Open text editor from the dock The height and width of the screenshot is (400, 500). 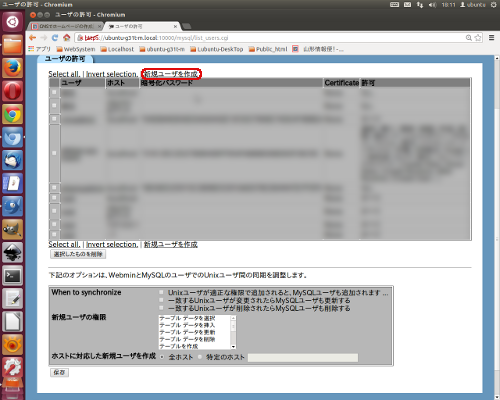tap(12, 298)
